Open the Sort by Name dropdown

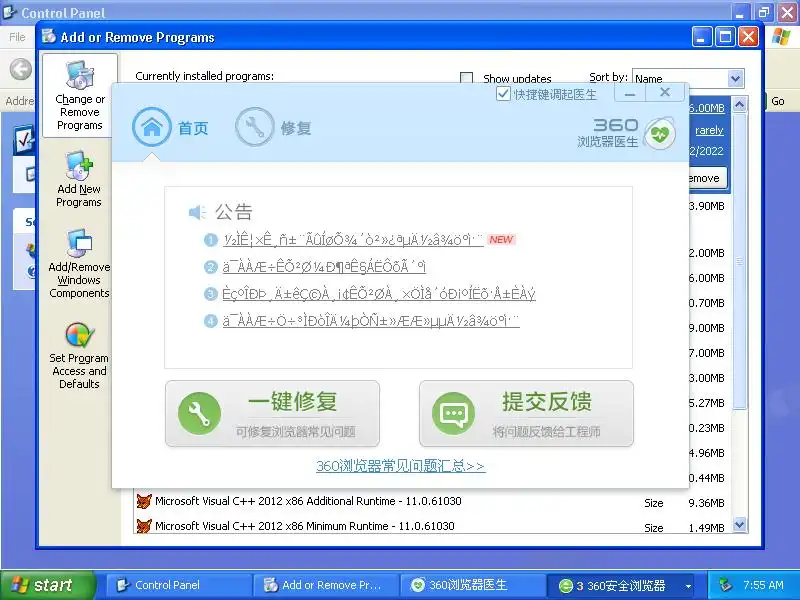point(735,79)
